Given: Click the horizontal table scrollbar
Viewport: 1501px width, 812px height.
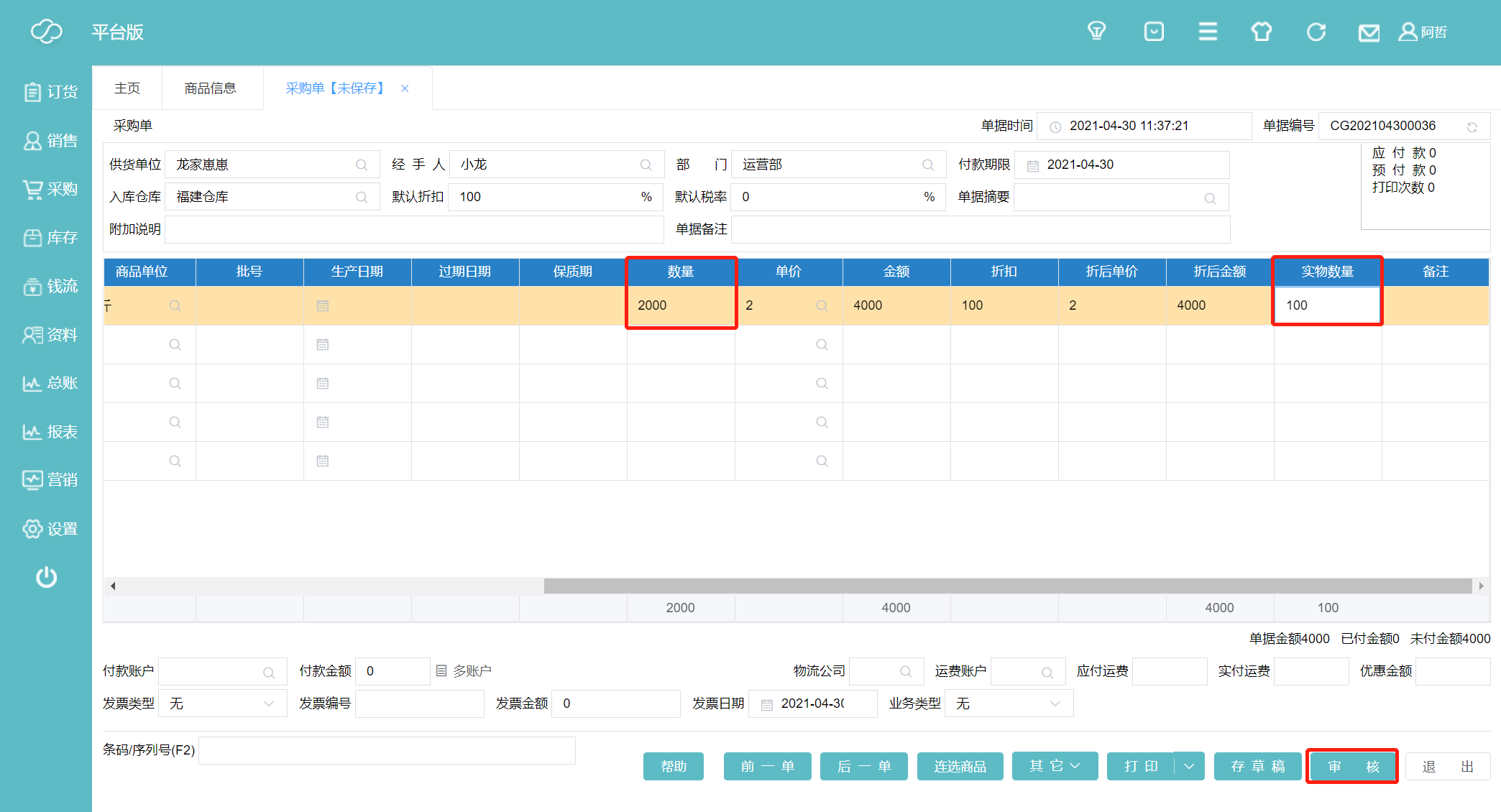Looking at the screenshot, I should pyautogui.click(x=1006, y=586).
